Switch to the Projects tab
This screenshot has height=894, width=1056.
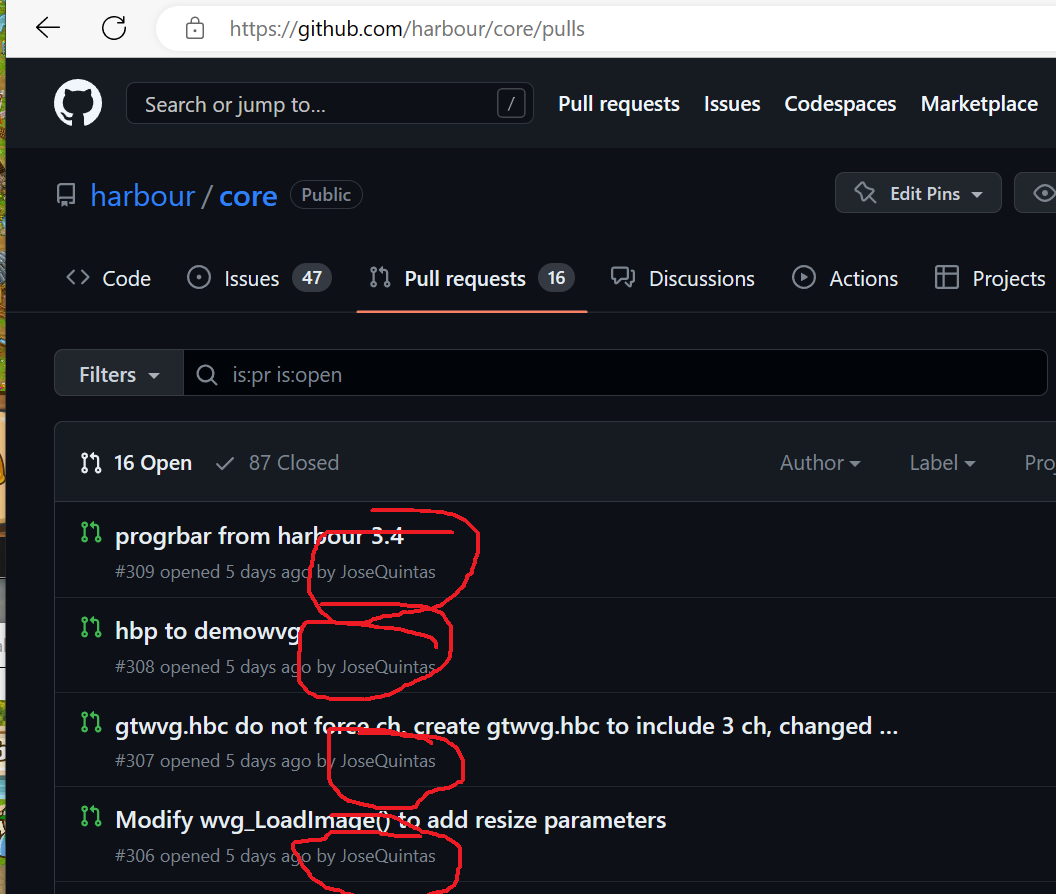(990, 278)
